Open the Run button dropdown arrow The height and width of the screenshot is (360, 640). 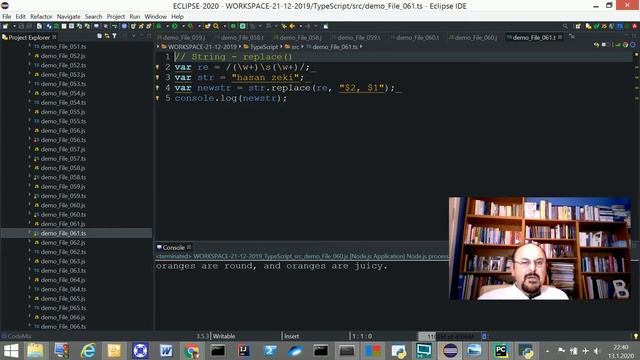[183, 26]
